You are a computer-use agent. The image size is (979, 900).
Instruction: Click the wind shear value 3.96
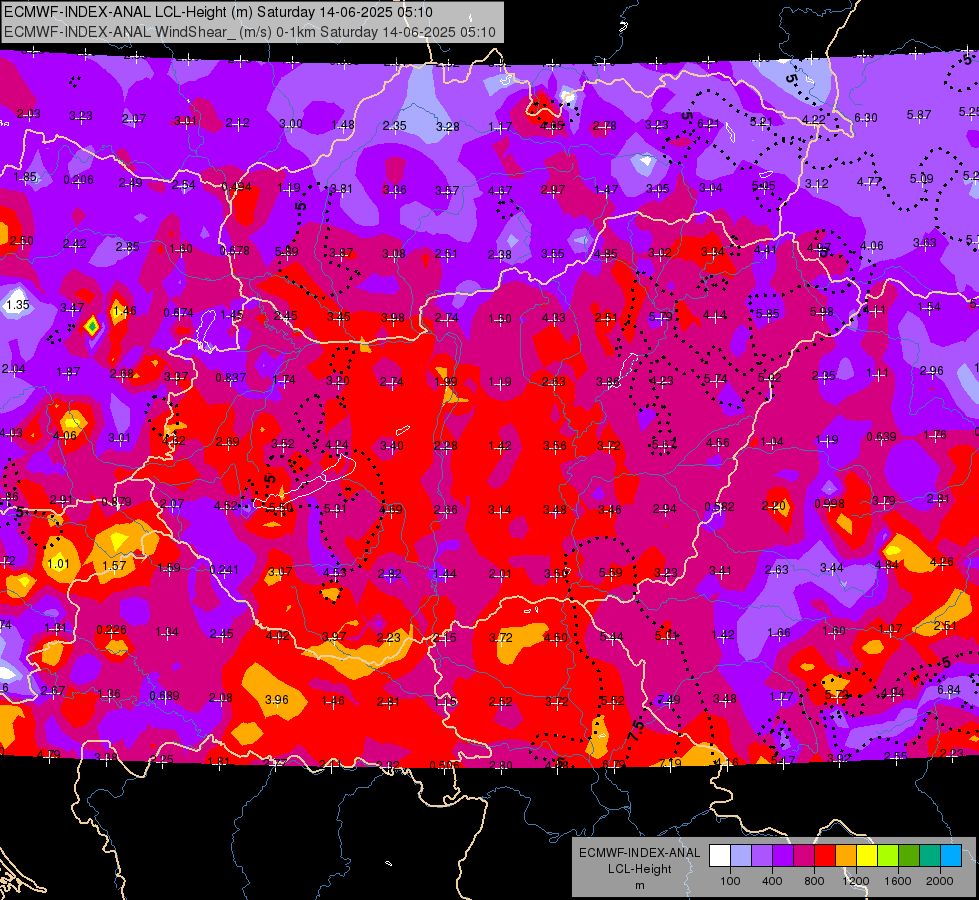277,700
